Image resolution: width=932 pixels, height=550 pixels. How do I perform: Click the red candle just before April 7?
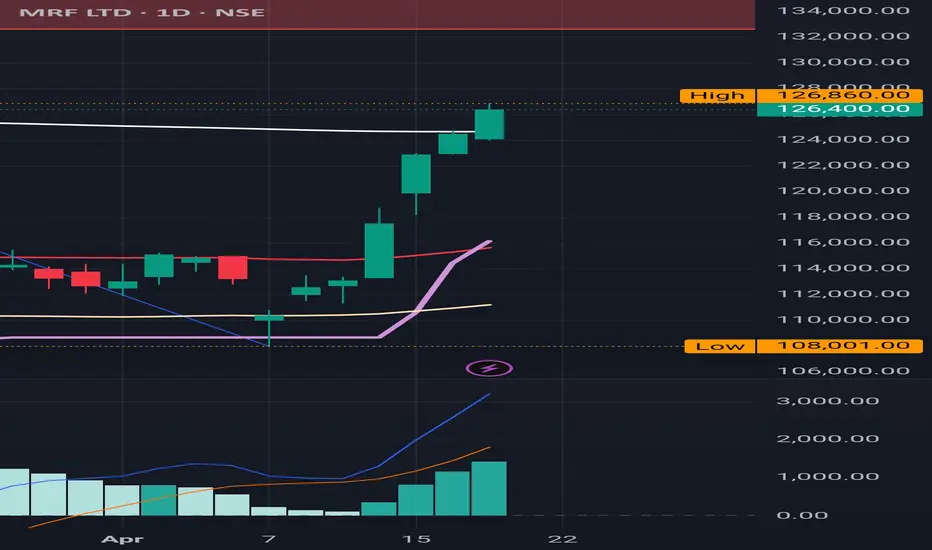(x=232, y=268)
